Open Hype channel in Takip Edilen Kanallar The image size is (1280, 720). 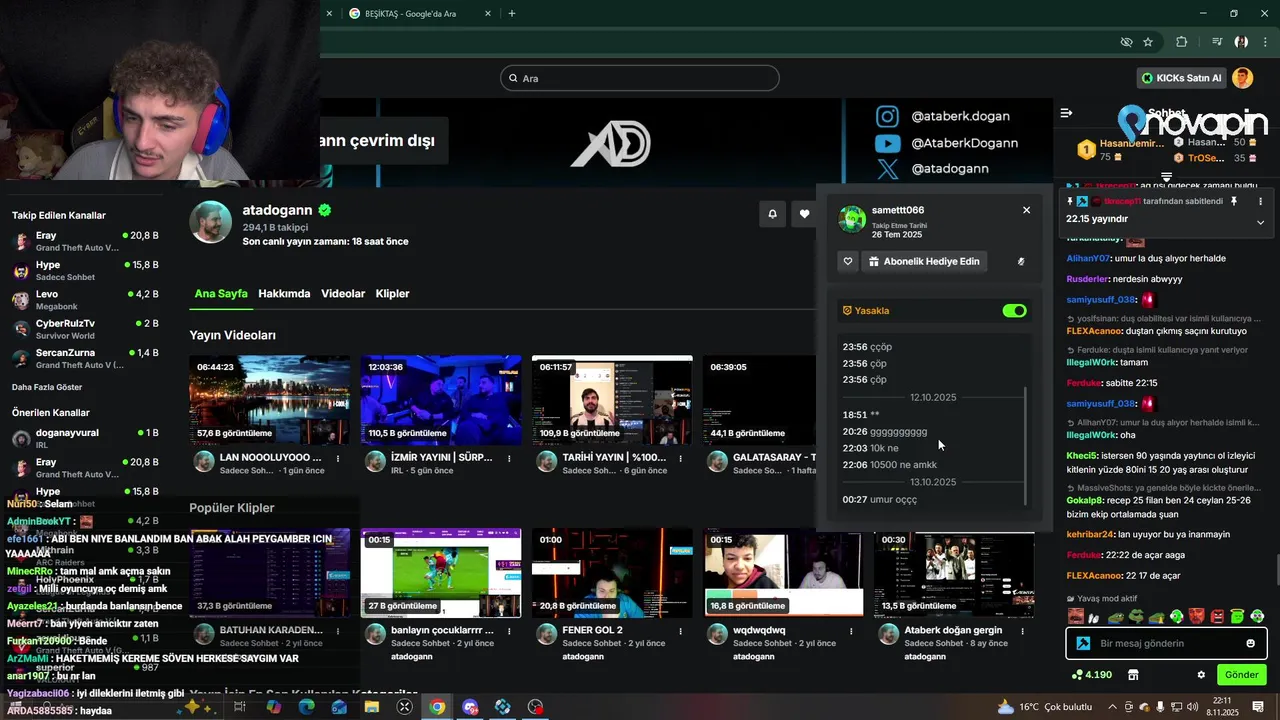point(85,270)
